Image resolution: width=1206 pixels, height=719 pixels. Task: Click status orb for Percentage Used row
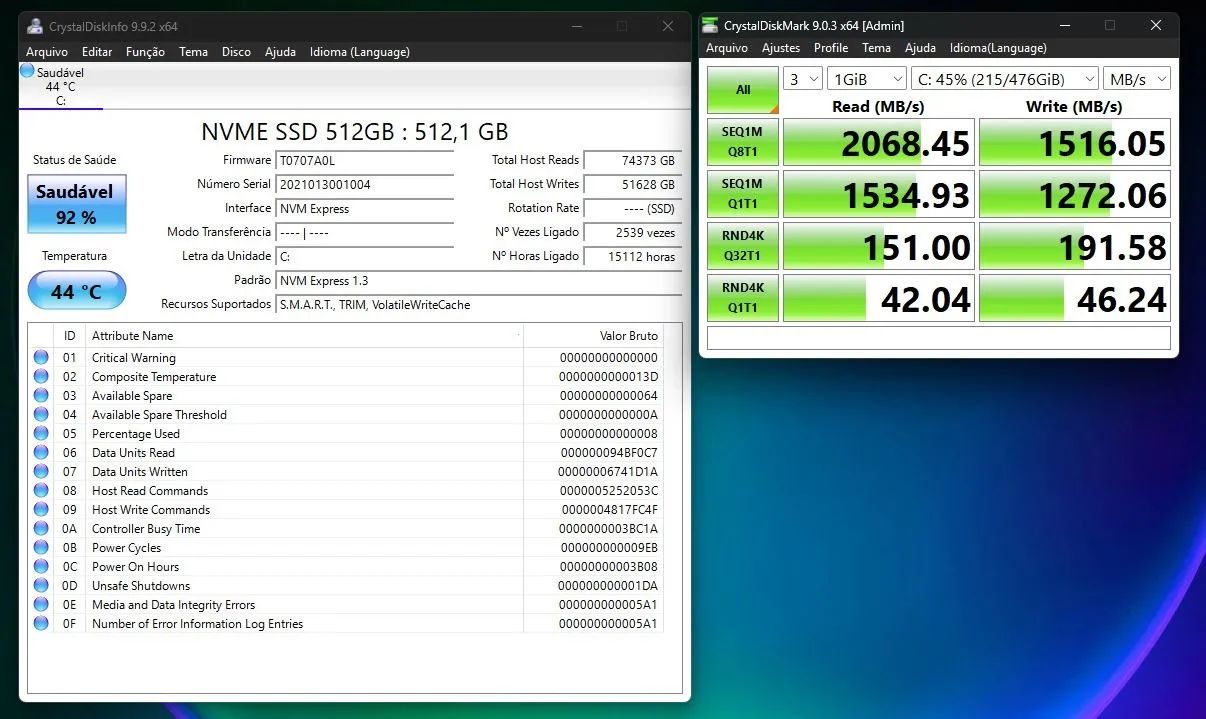[x=41, y=433]
